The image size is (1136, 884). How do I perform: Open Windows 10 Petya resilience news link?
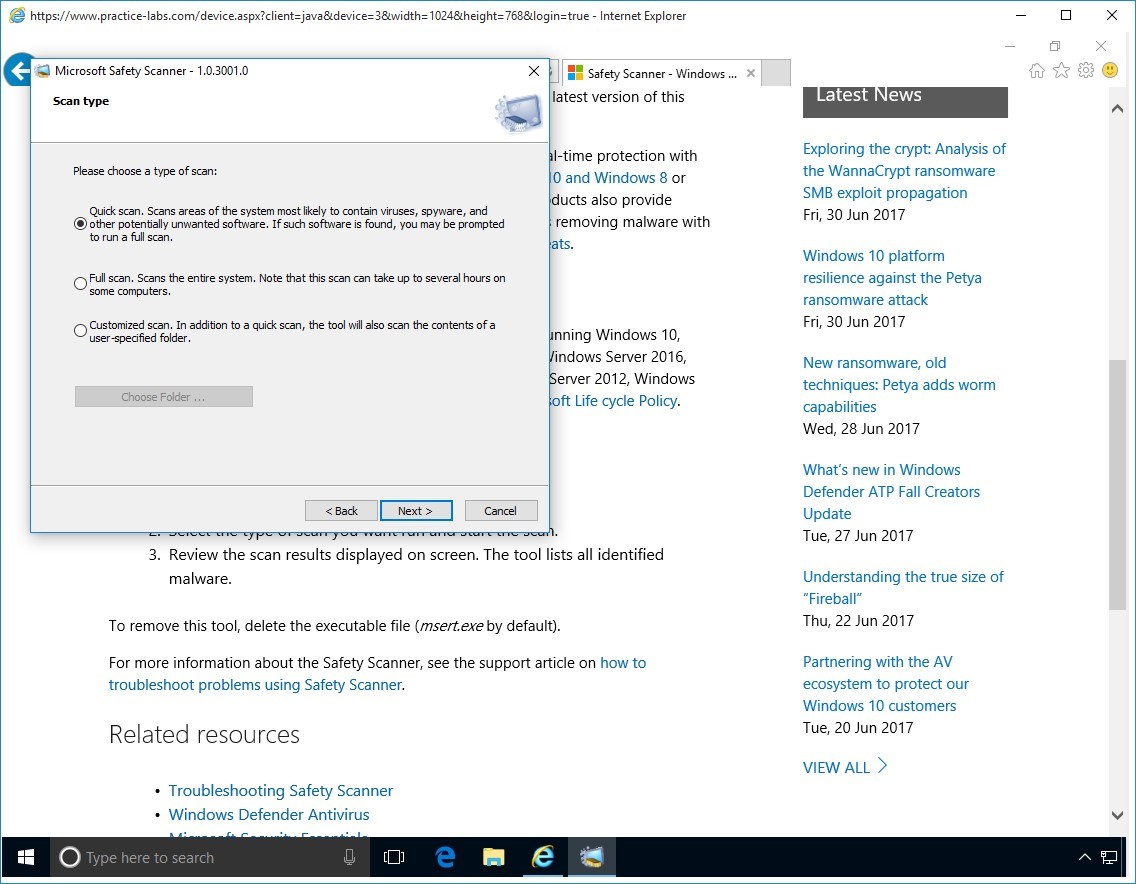(x=892, y=278)
